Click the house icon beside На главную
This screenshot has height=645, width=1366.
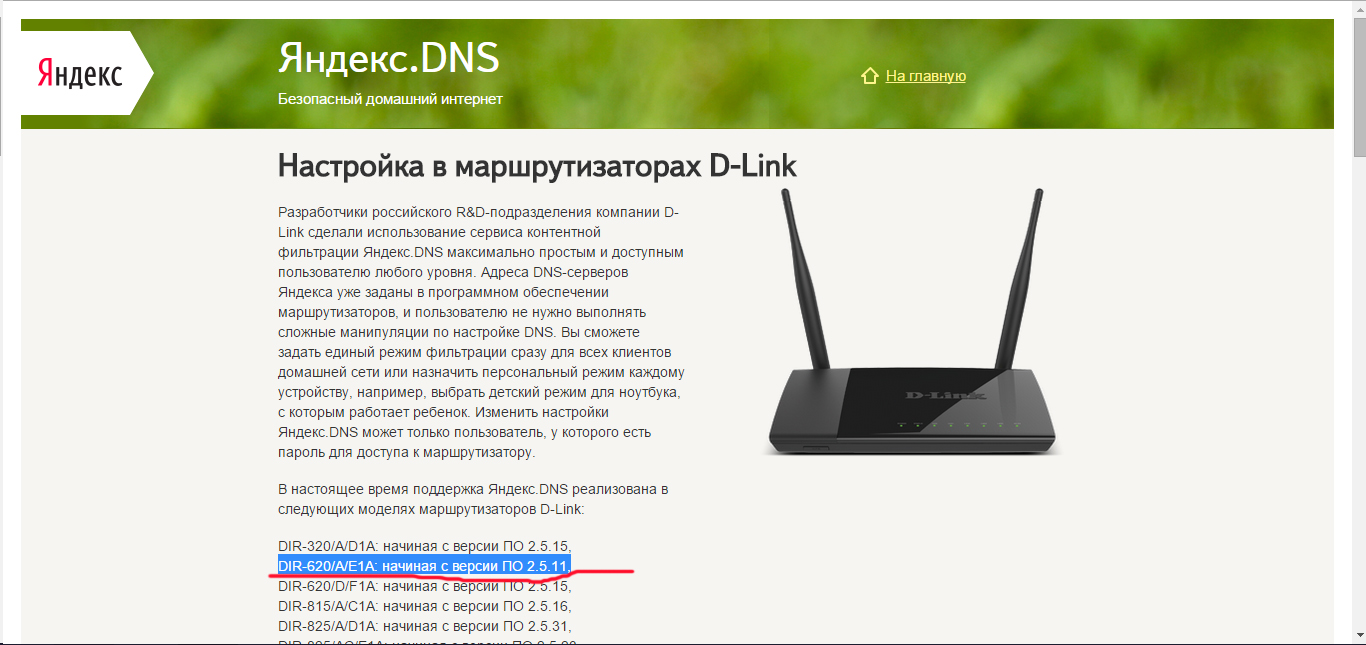[870, 76]
